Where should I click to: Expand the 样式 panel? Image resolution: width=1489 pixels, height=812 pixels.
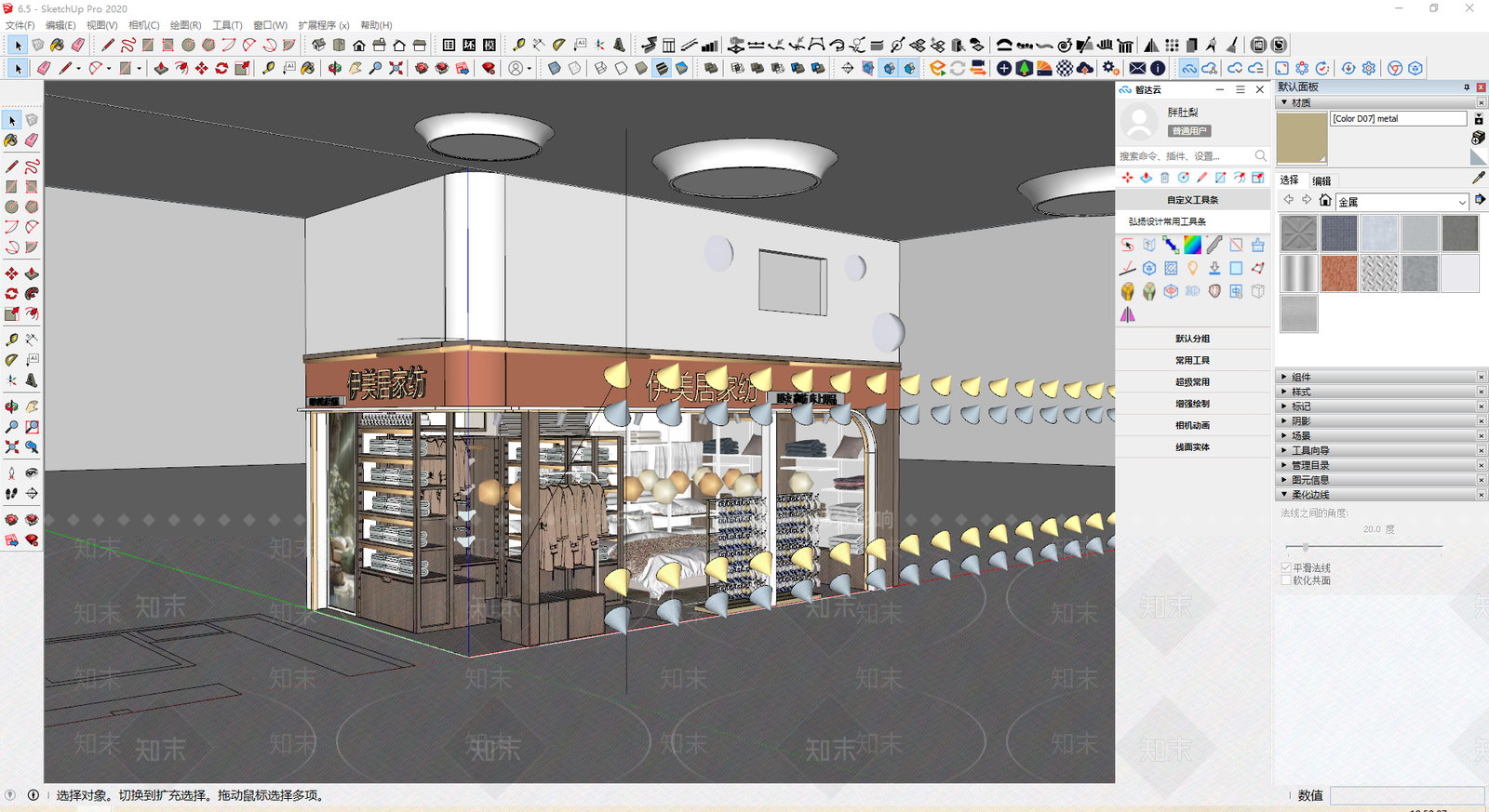1381,392
